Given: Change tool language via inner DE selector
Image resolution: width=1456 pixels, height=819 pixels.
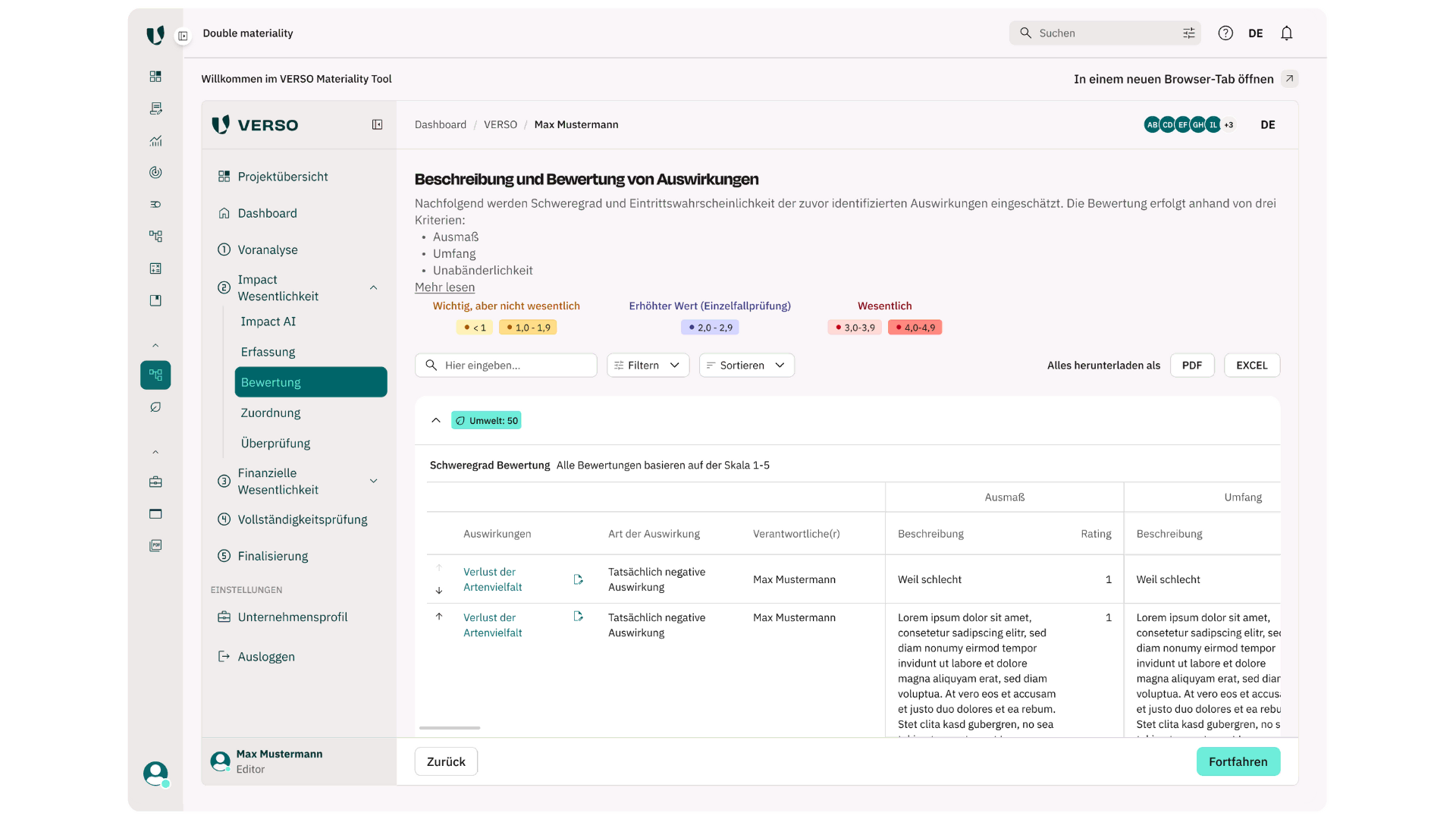Looking at the screenshot, I should (x=1268, y=125).
